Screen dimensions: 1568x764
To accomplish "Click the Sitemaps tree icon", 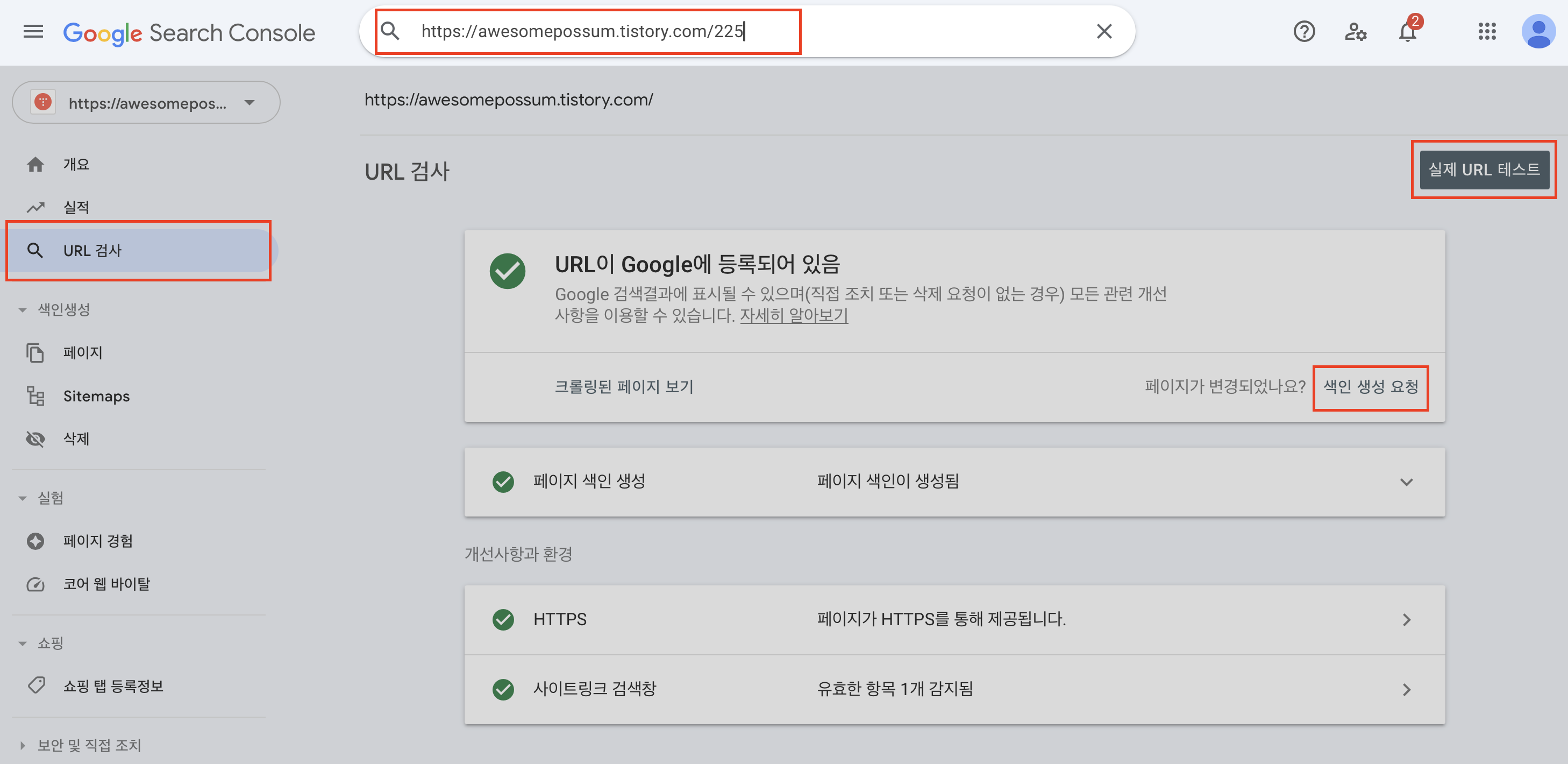I will [35, 396].
